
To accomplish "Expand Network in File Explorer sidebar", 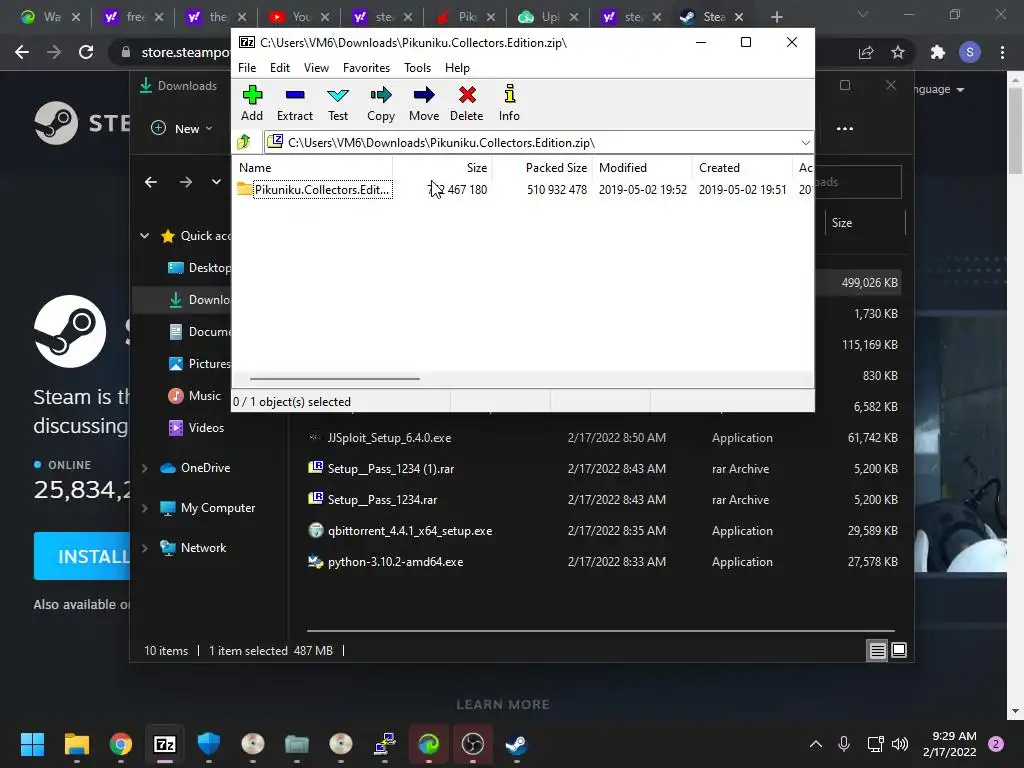I will (x=144, y=548).
